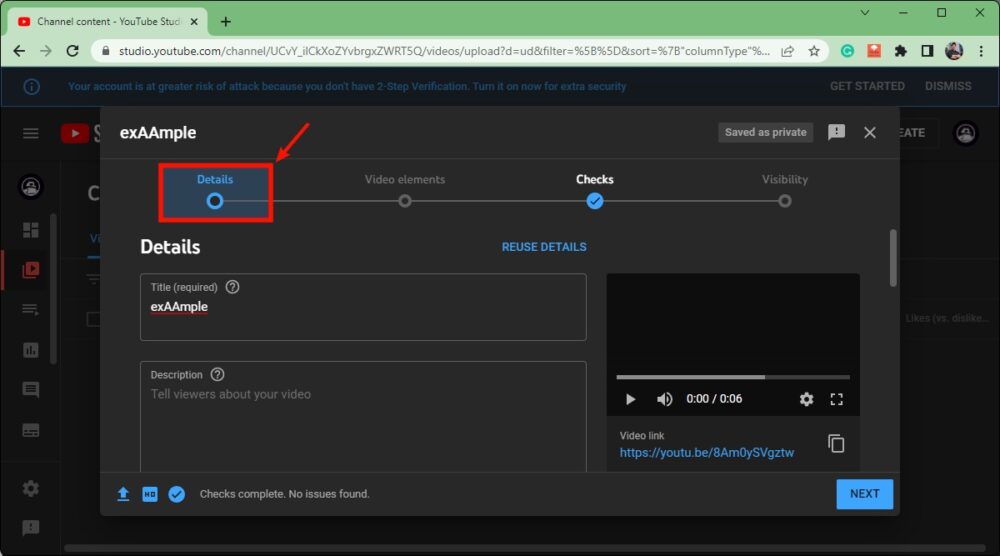Click the REUSE DETAILS link
Image resolution: width=1000 pixels, height=556 pixels.
coord(544,247)
